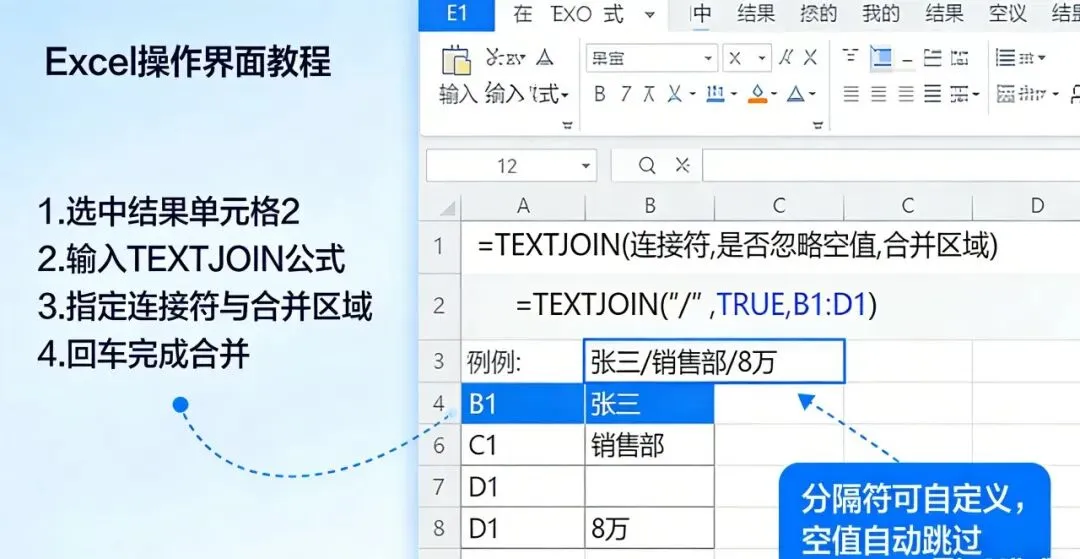The image size is (1080, 559).
Task: Open the font name combo box
Action: coord(652,59)
